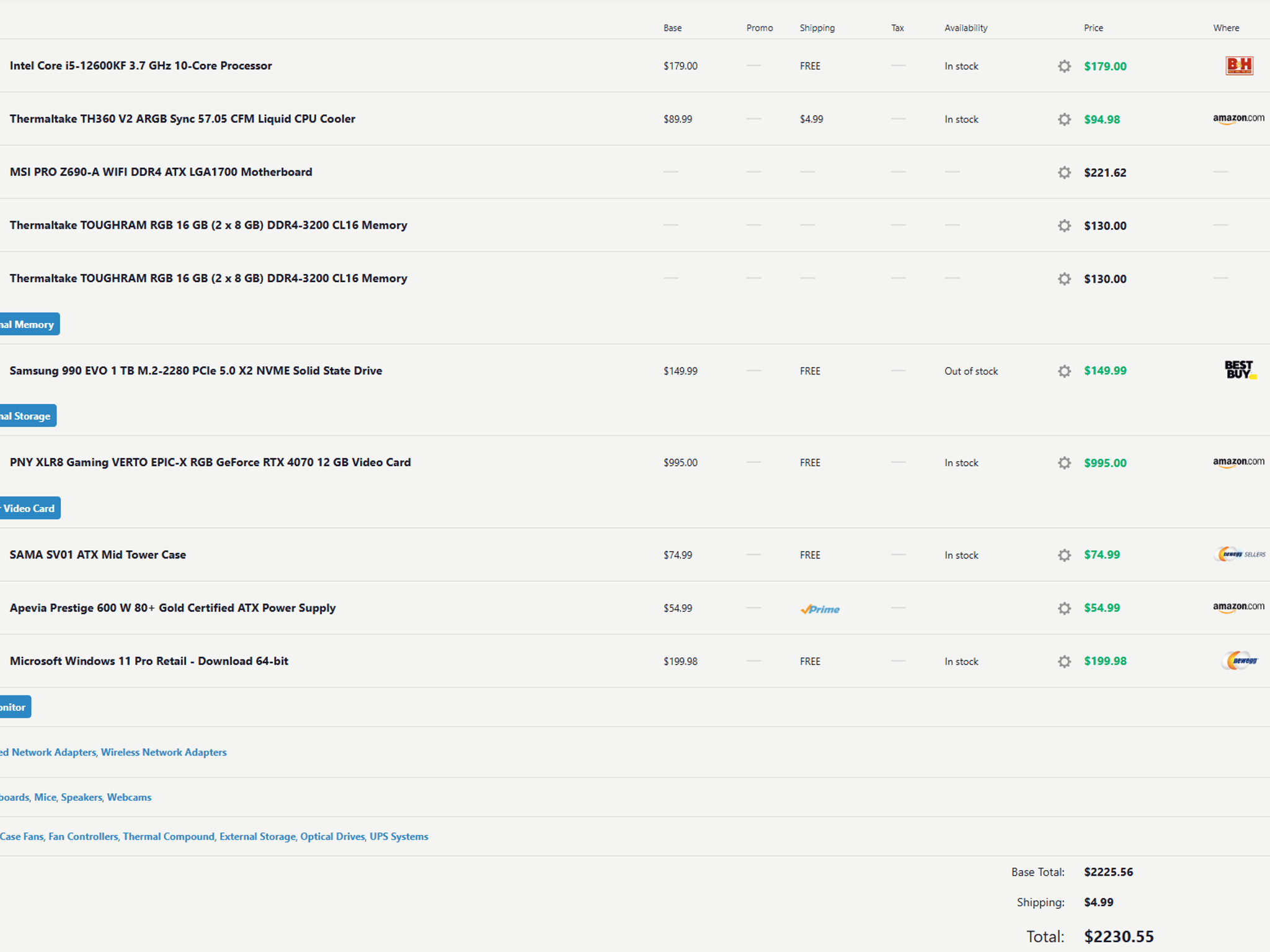The height and width of the screenshot is (952, 1270).
Task: Open the Intel Core i5-12600KF processor link
Action: [141, 66]
